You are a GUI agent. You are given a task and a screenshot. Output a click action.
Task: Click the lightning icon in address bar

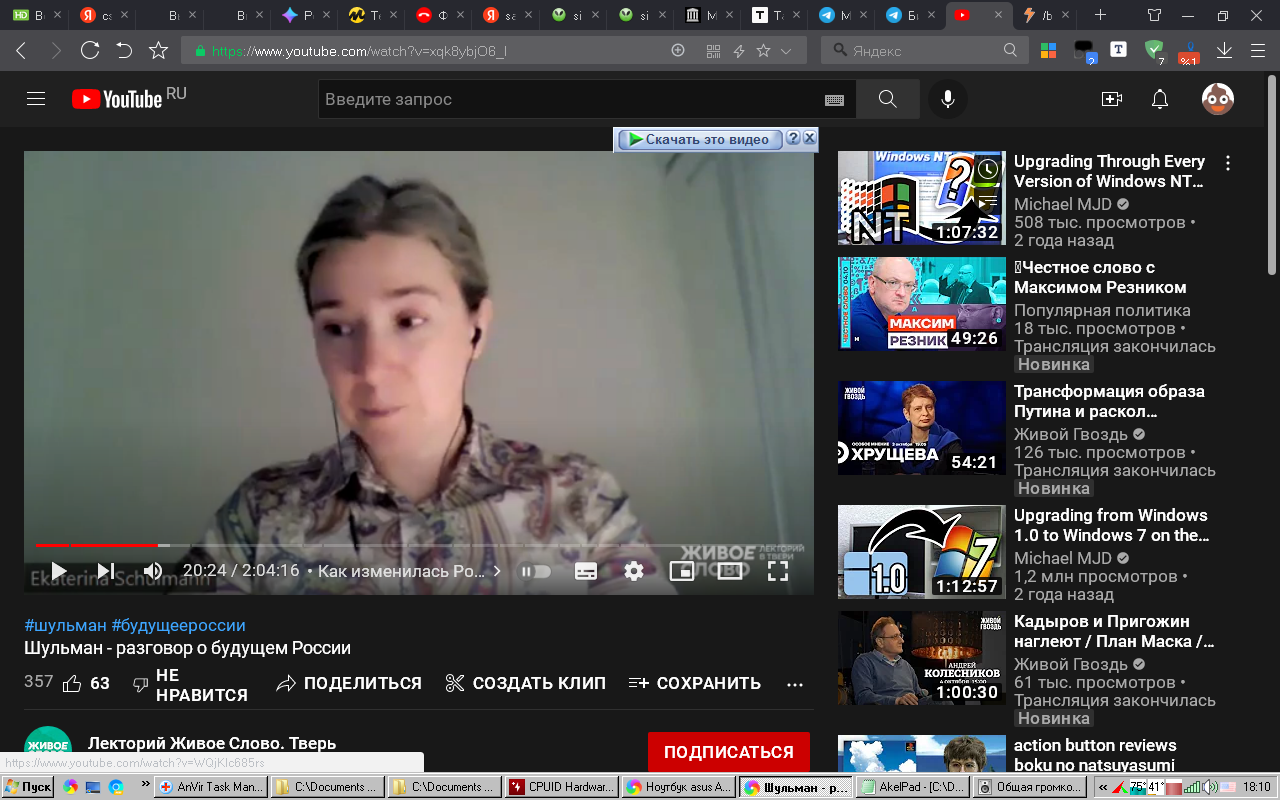coord(740,51)
